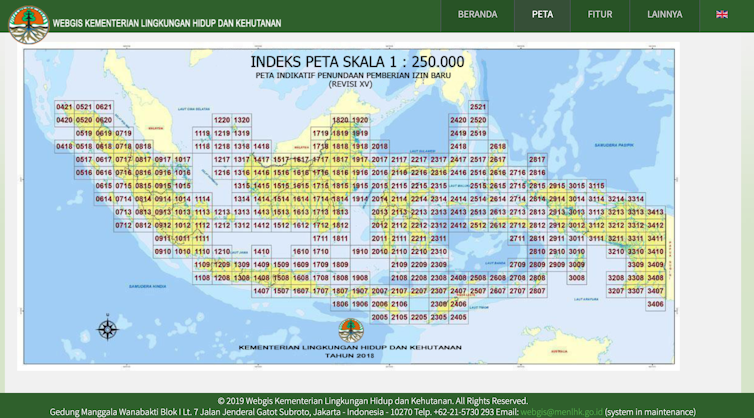The image size is (754, 418).
Task: Select map sheet 3214
Action: (616, 199)
